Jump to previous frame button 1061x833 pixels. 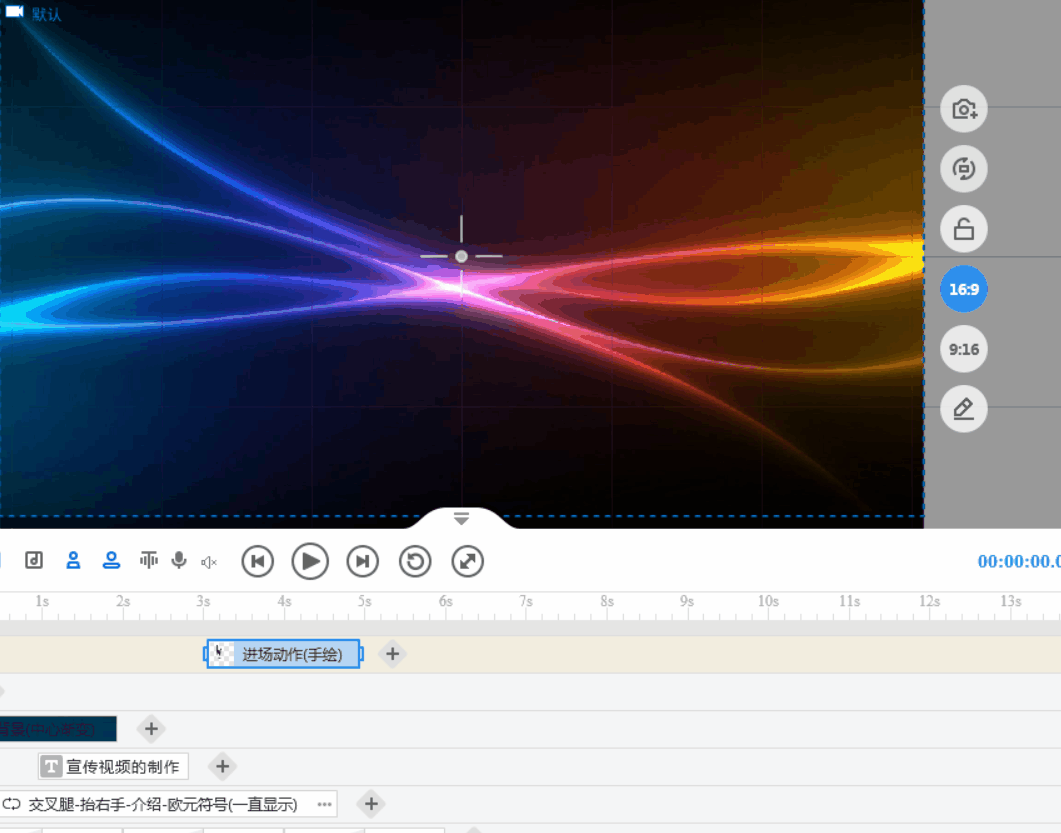(258, 561)
